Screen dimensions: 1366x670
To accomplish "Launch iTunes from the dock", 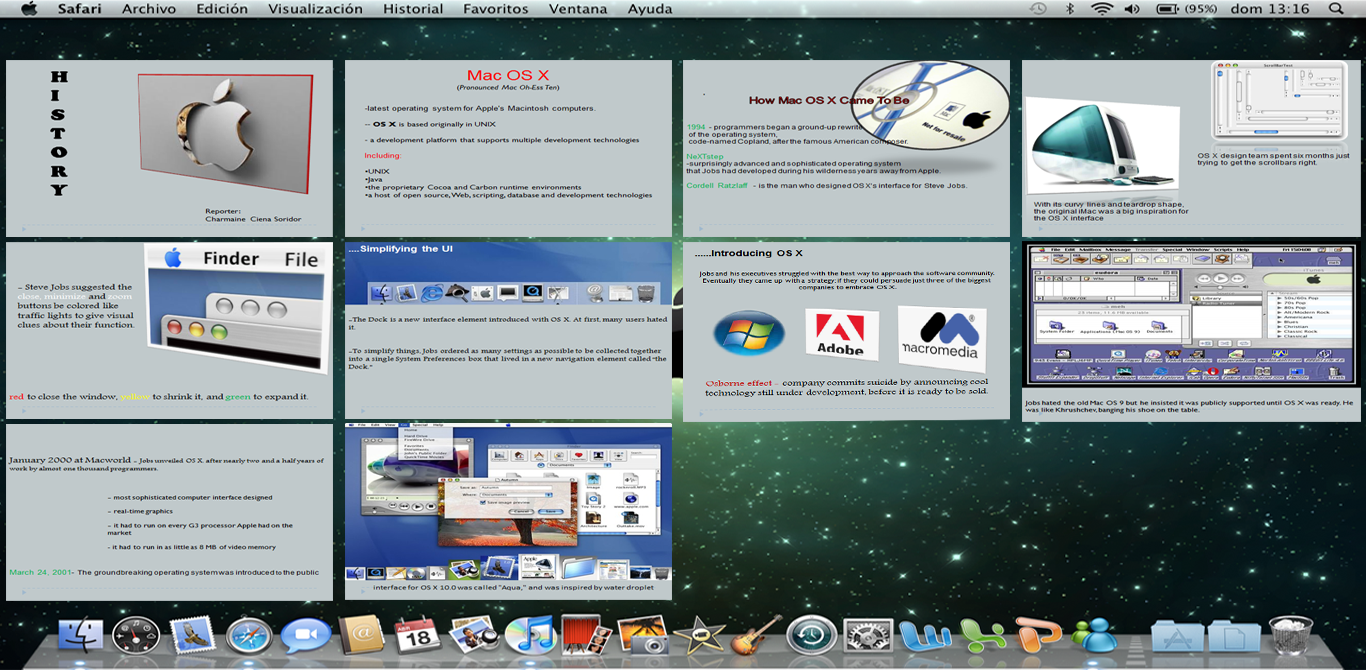I will (x=530, y=635).
